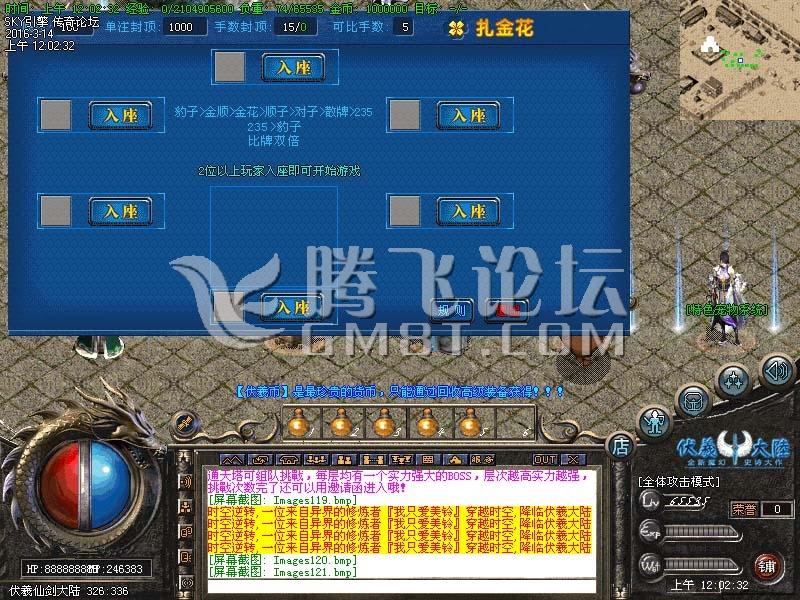
Task: Click the Lv level indicator showing 65535
Action: (674, 502)
